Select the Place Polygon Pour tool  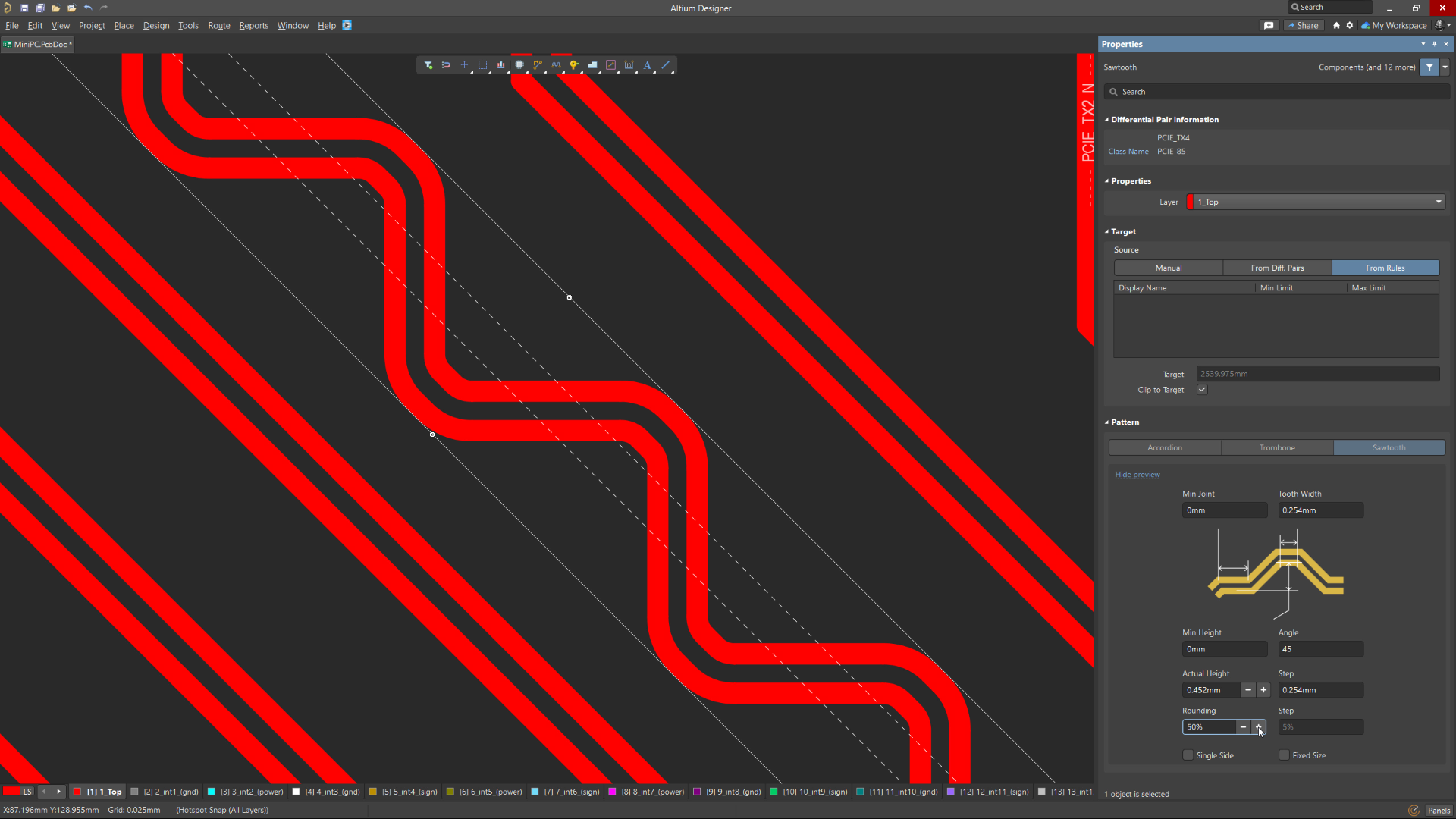[x=594, y=65]
